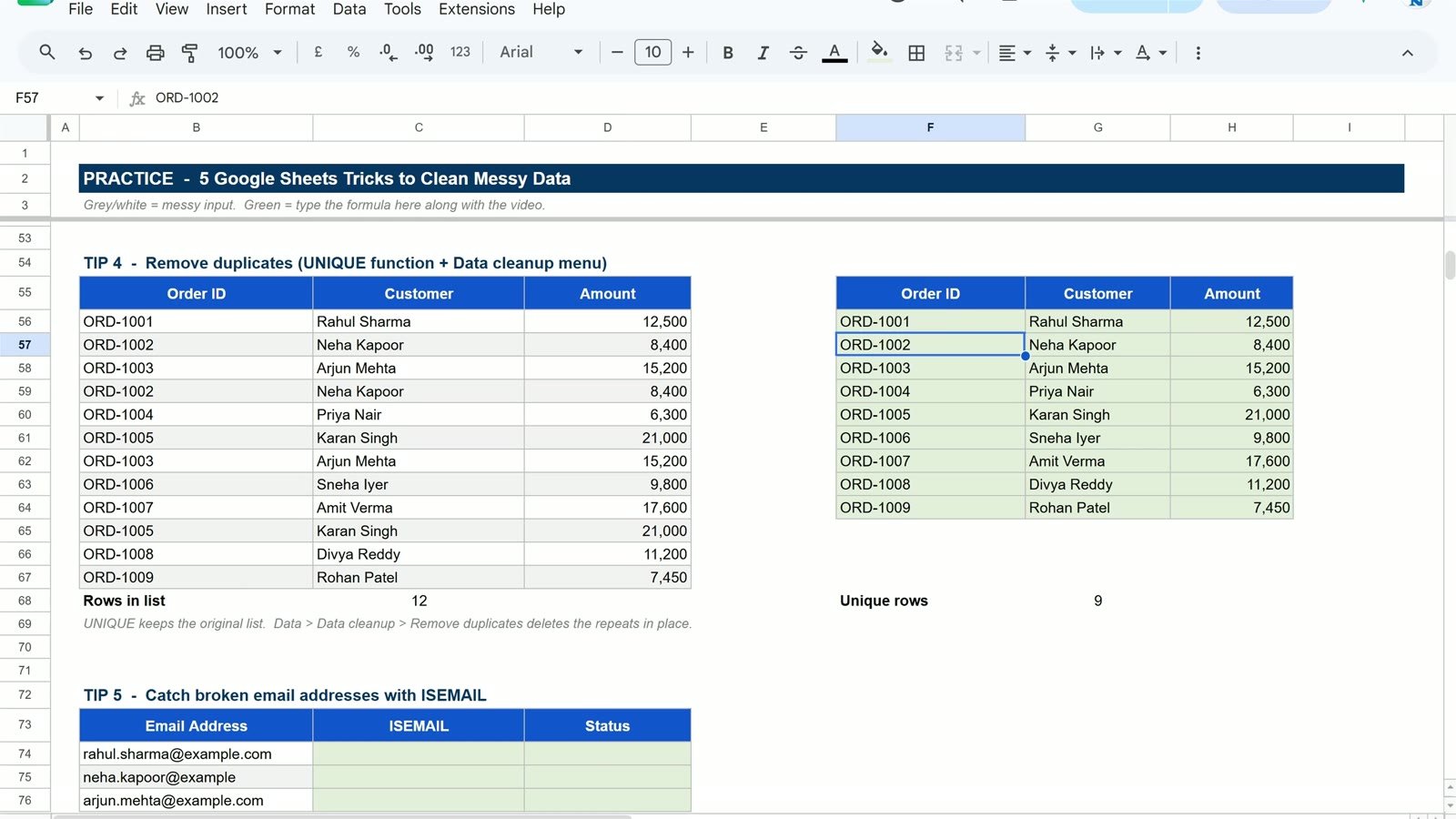
Task: Select row 68 header
Action: (x=25, y=601)
